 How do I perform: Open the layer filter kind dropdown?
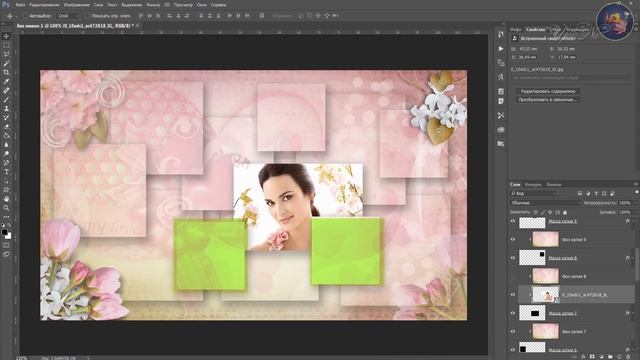(x=533, y=193)
